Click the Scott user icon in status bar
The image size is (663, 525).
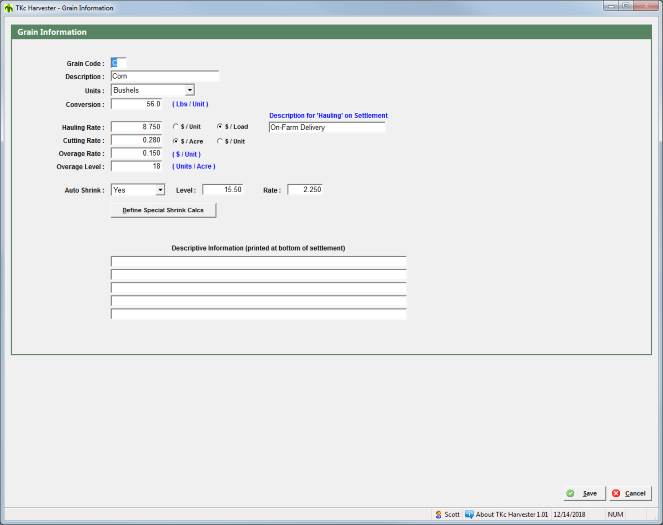[x=438, y=514]
